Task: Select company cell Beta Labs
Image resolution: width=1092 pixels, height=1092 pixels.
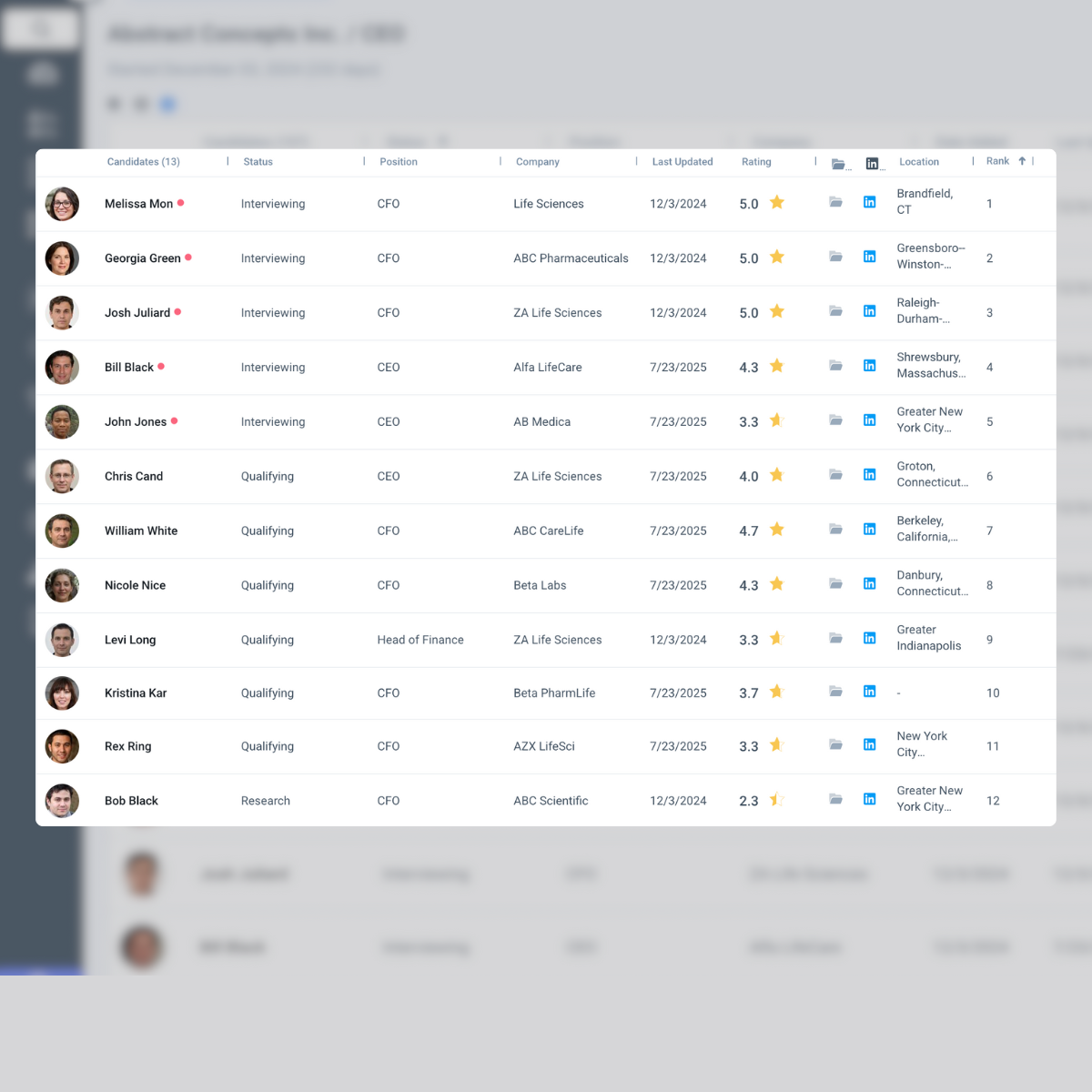Action: click(x=540, y=586)
